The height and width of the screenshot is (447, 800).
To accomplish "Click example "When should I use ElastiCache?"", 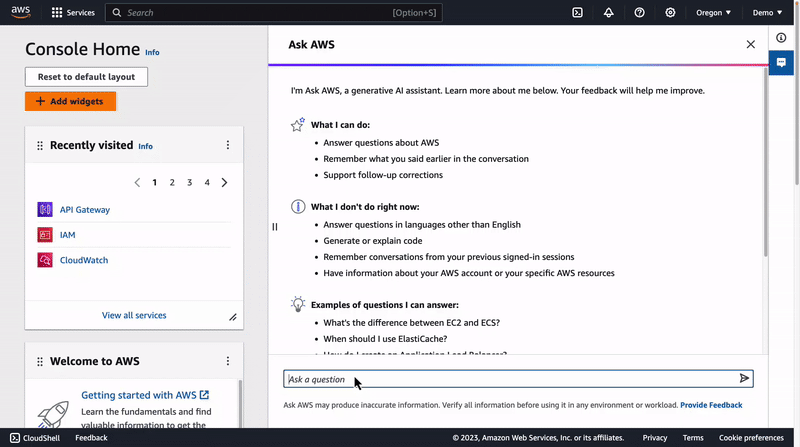I will coord(385,339).
